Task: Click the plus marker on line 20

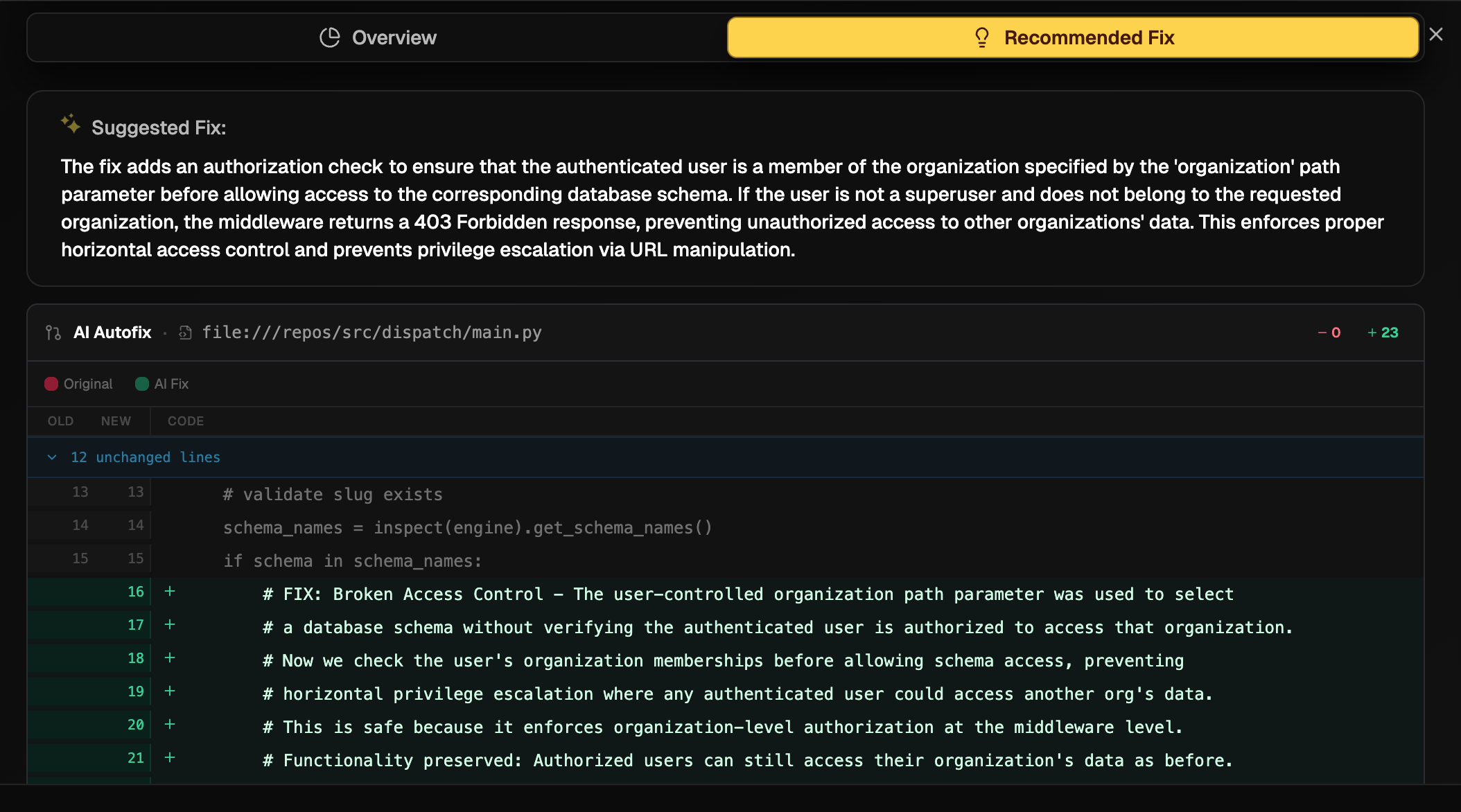Action: (x=170, y=725)
